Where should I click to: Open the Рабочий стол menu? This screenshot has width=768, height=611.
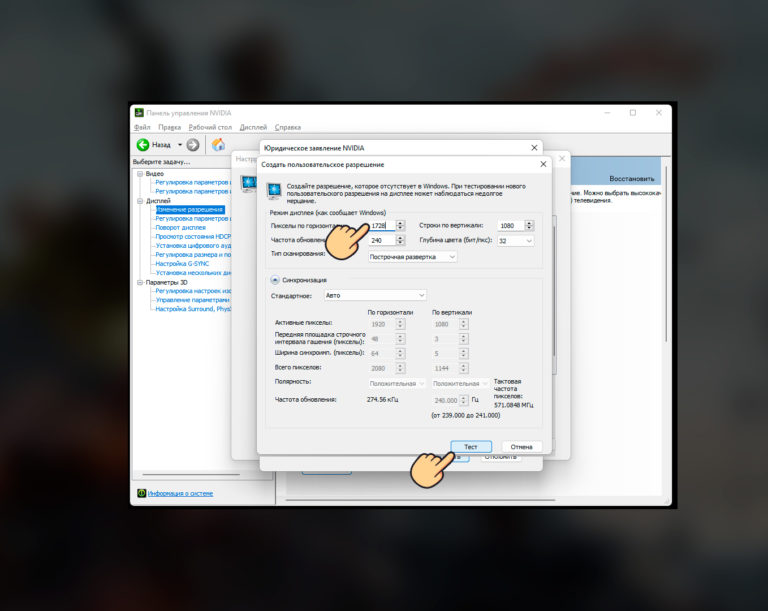210,127
